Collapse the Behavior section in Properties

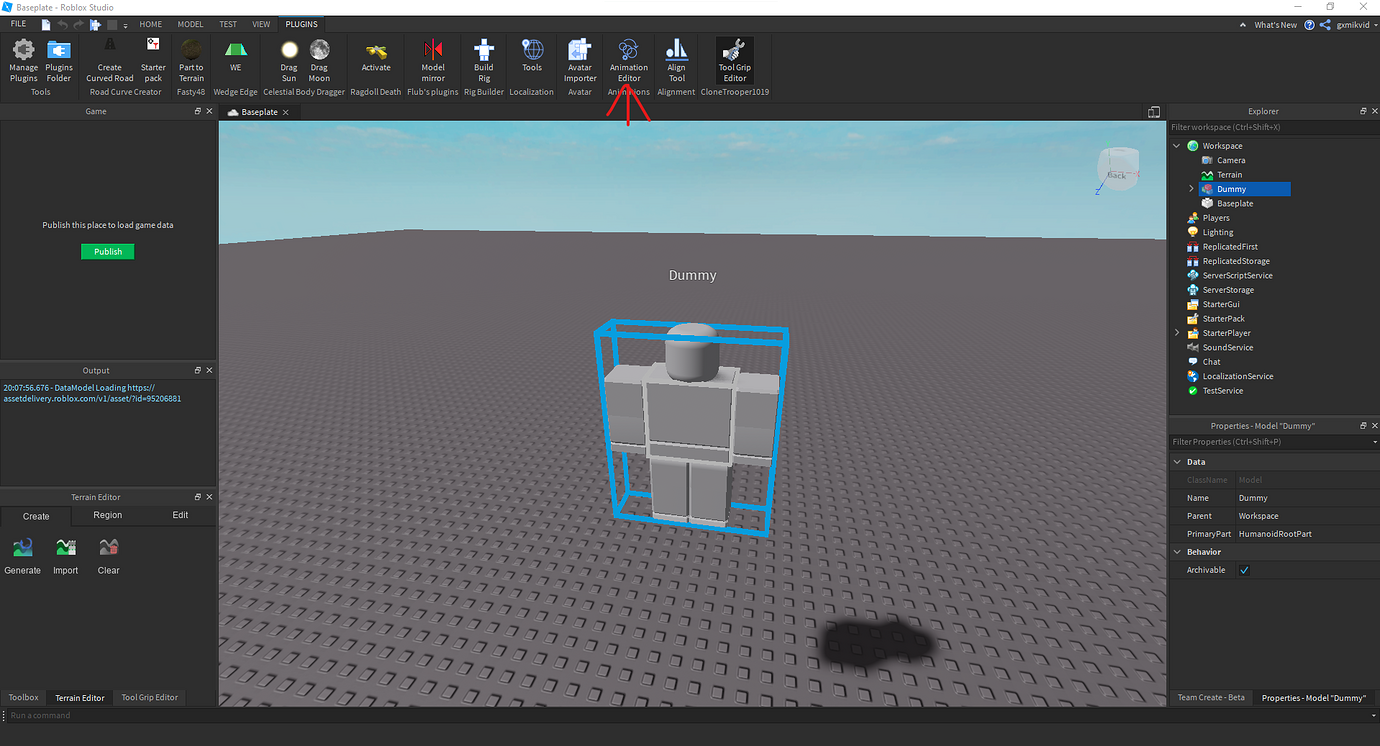coord(1177,551)
